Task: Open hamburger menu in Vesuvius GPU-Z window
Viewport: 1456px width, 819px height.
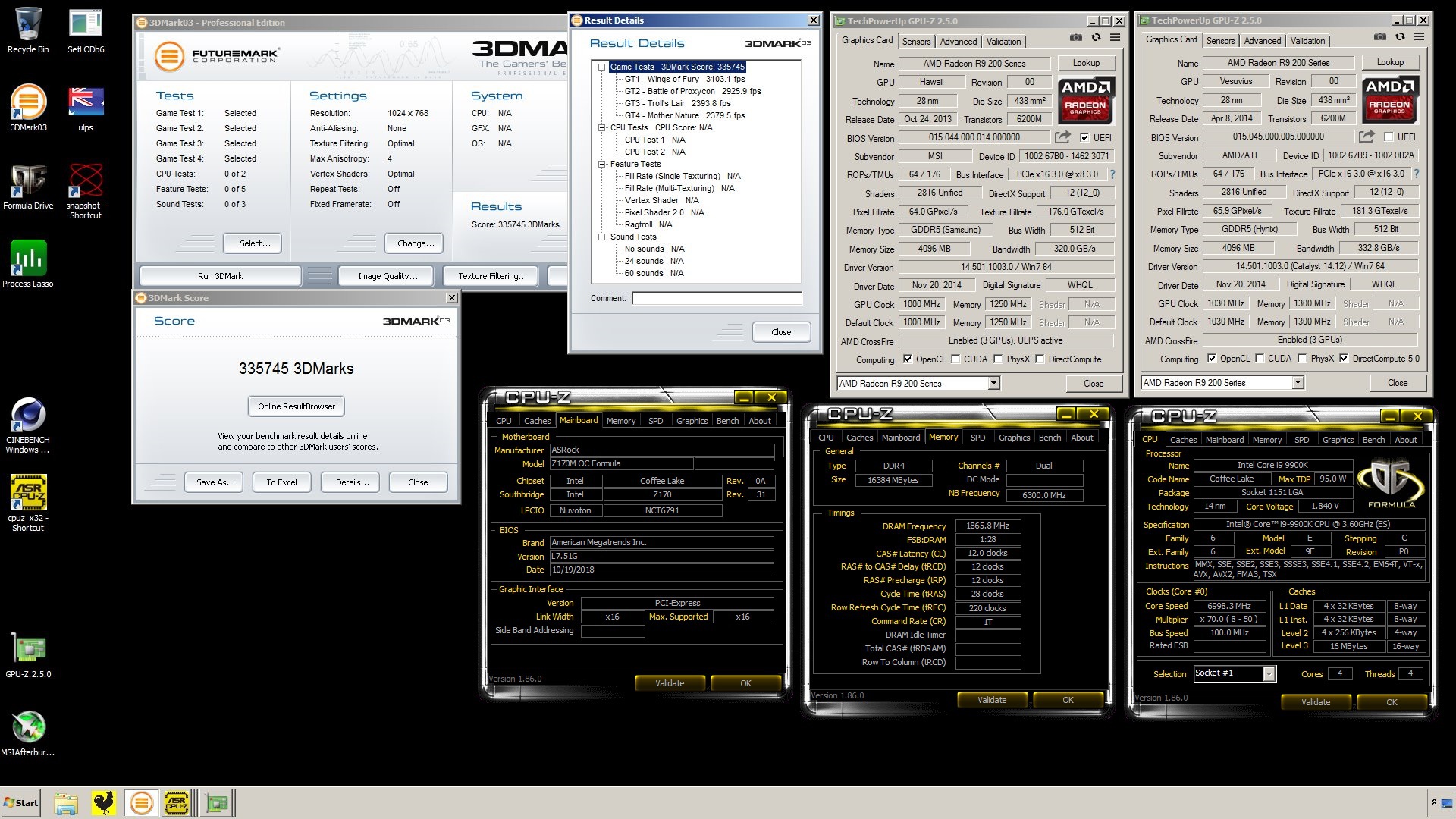Action: (1420, 36)
